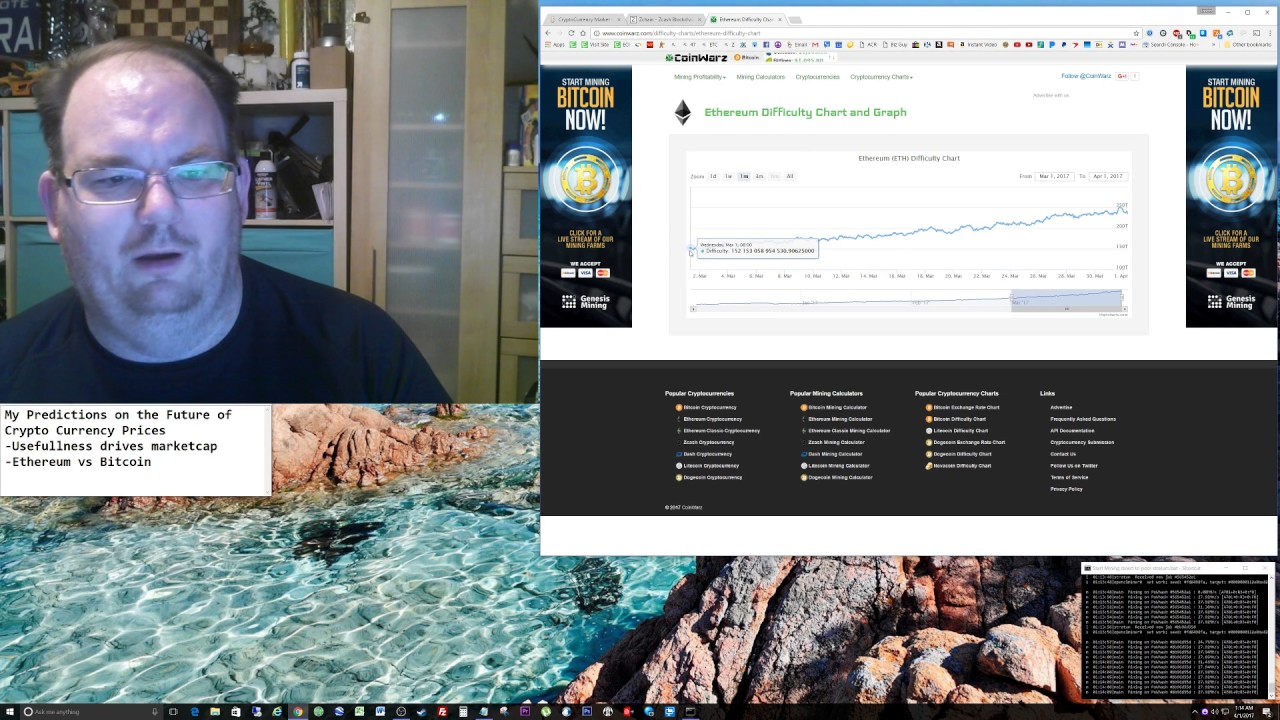Open the Ethereum Classic Cryptocurrency footer link
Screen dimensions: 1280x720
click(722, 431)
